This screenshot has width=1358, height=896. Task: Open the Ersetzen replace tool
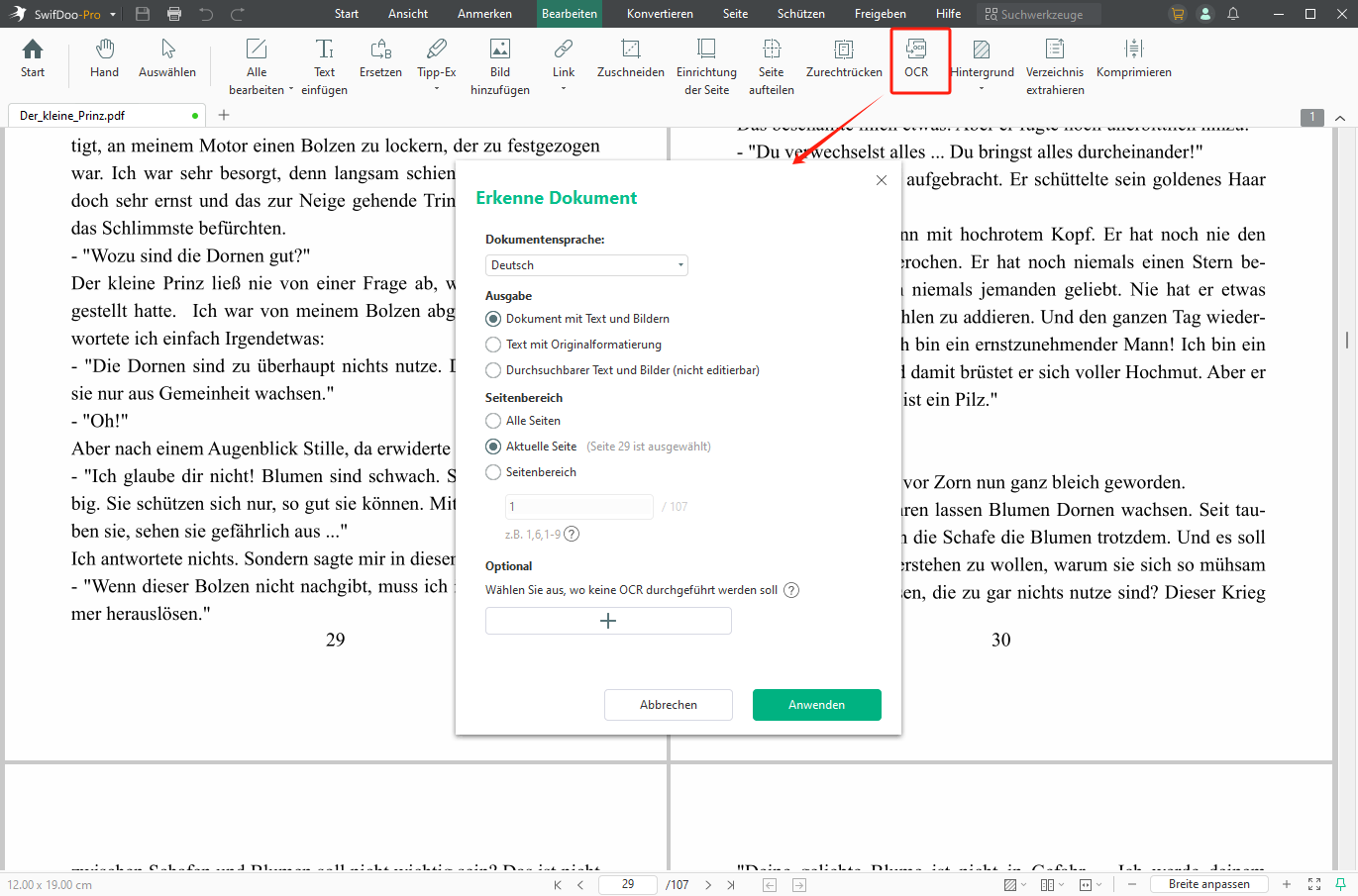380,58
